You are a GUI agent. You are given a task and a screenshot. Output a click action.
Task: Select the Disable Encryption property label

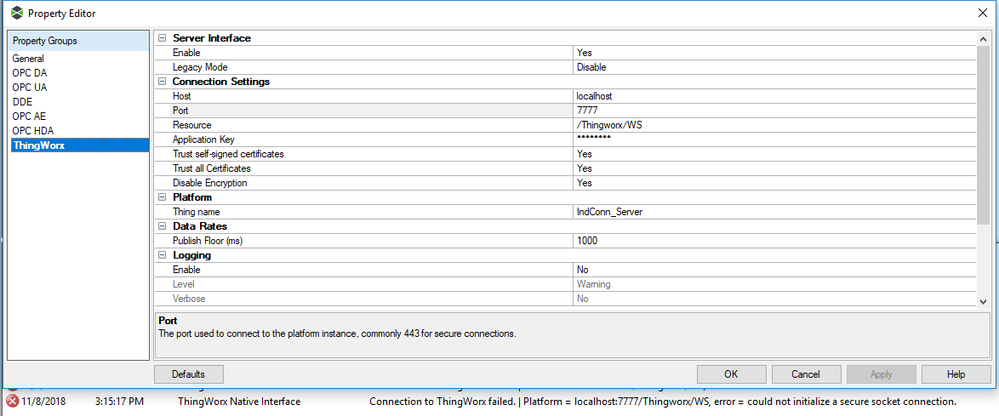210,183
